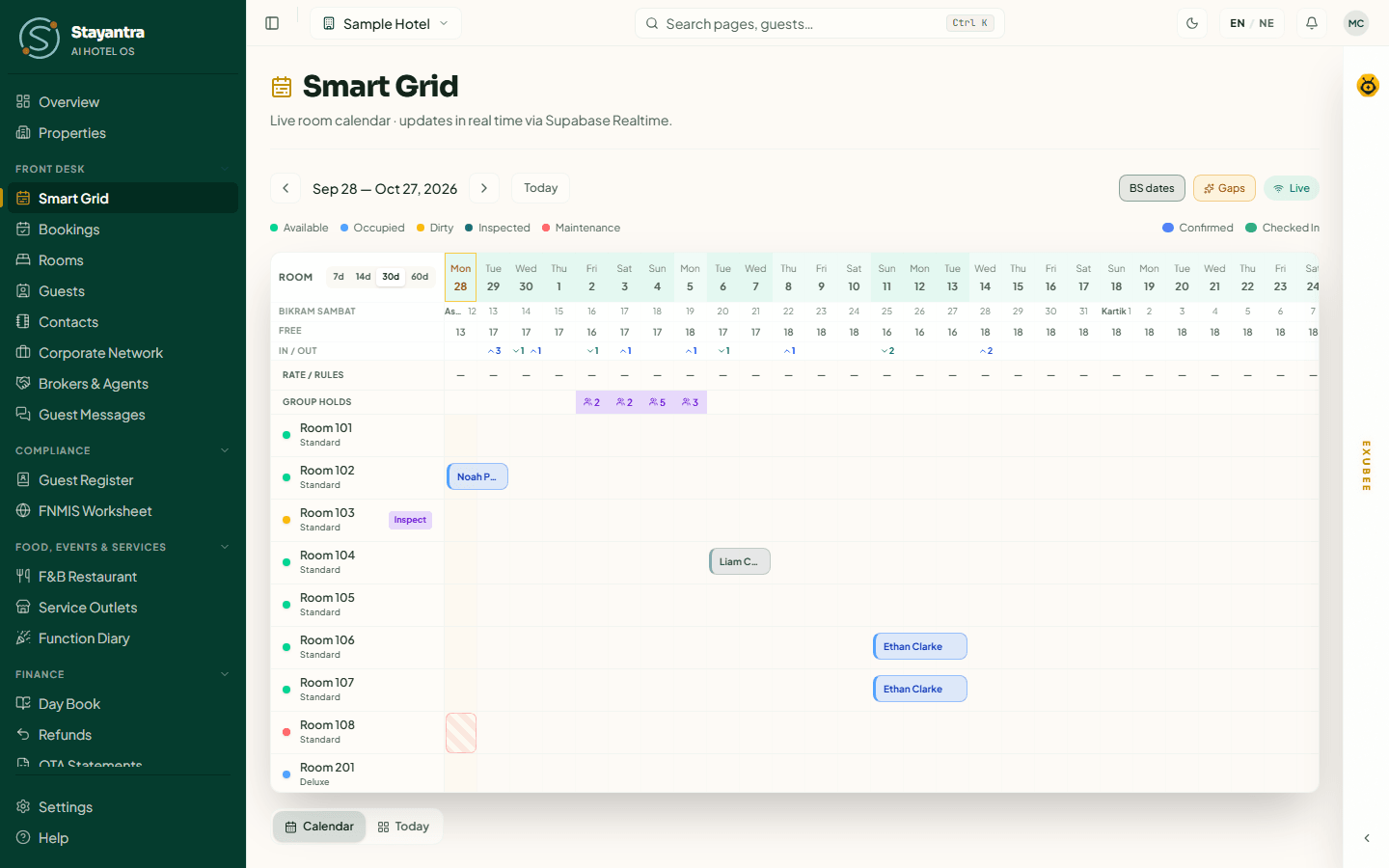Open the MC user avatar menu
Image resolution: width=1389 pixels, height=868 pixels.
click(x=1356, y=23)
